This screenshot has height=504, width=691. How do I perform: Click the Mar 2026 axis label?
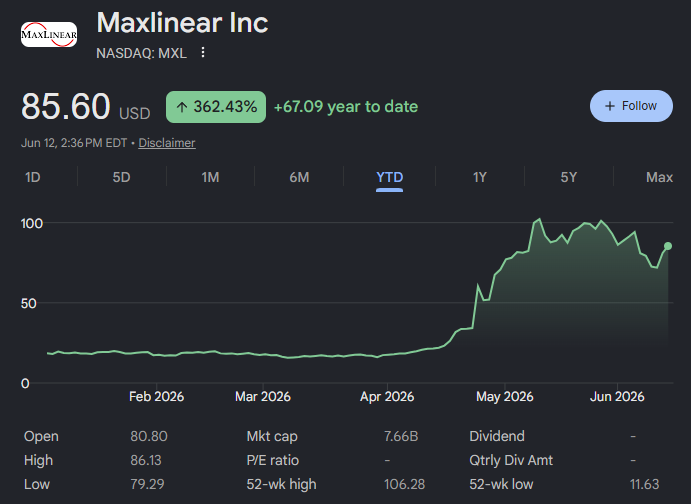tap(263, 397)
